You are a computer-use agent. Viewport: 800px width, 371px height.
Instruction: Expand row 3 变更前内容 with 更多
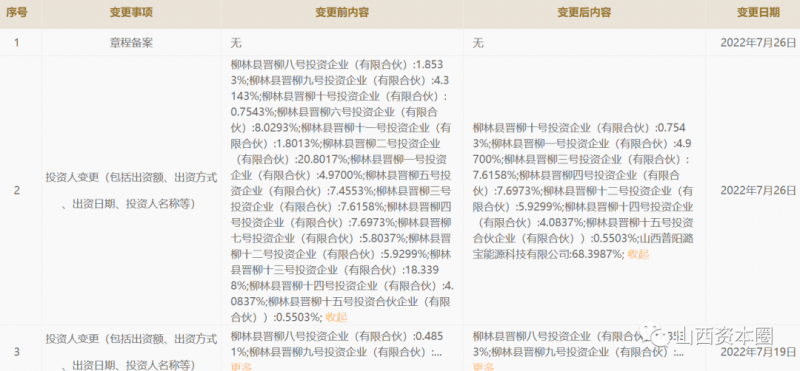tap(241, 366)
